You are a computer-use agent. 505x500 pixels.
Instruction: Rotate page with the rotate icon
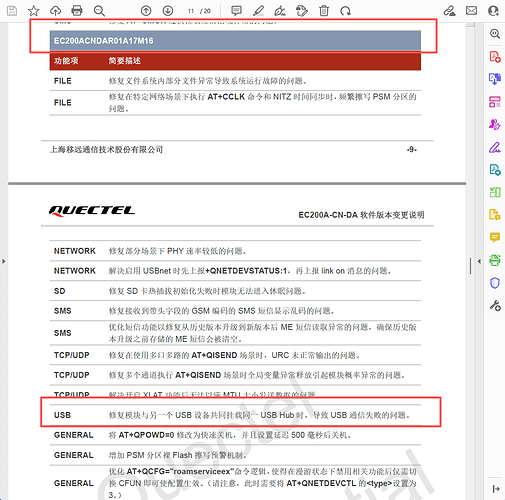345,11
